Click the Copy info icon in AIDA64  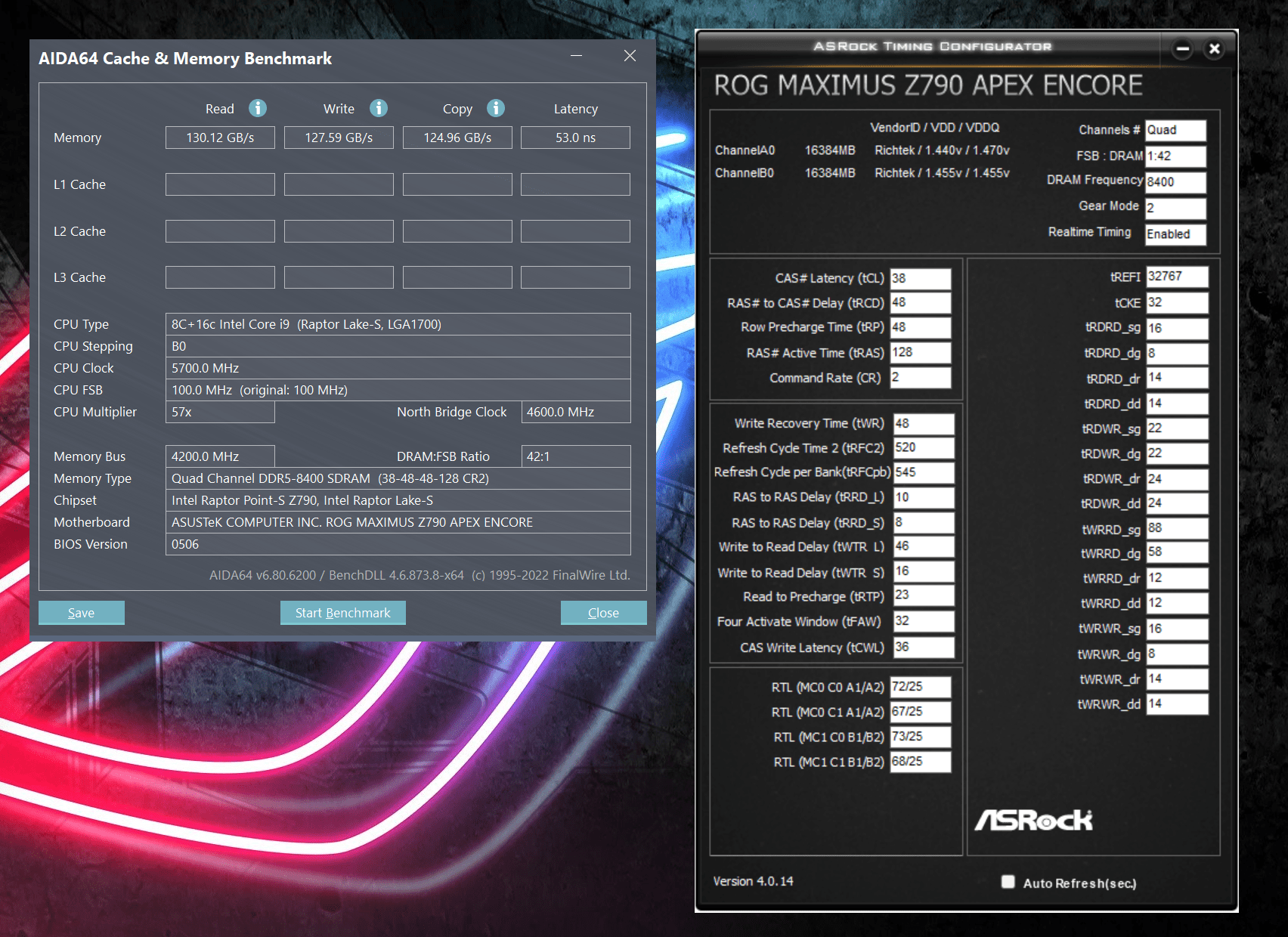(x=496, y=108)
